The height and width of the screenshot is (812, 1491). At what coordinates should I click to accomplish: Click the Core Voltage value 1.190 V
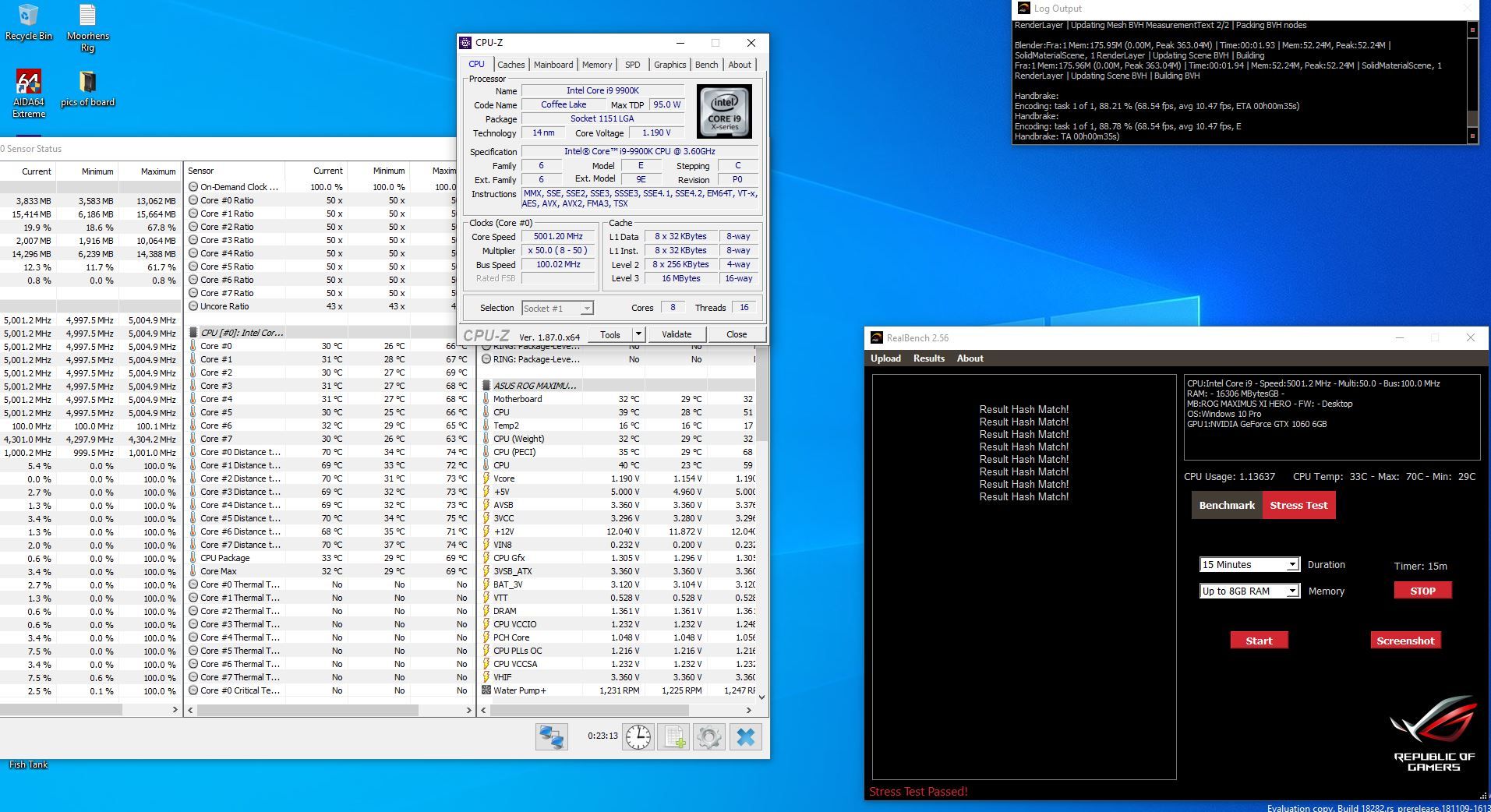[x=656, y=133]
